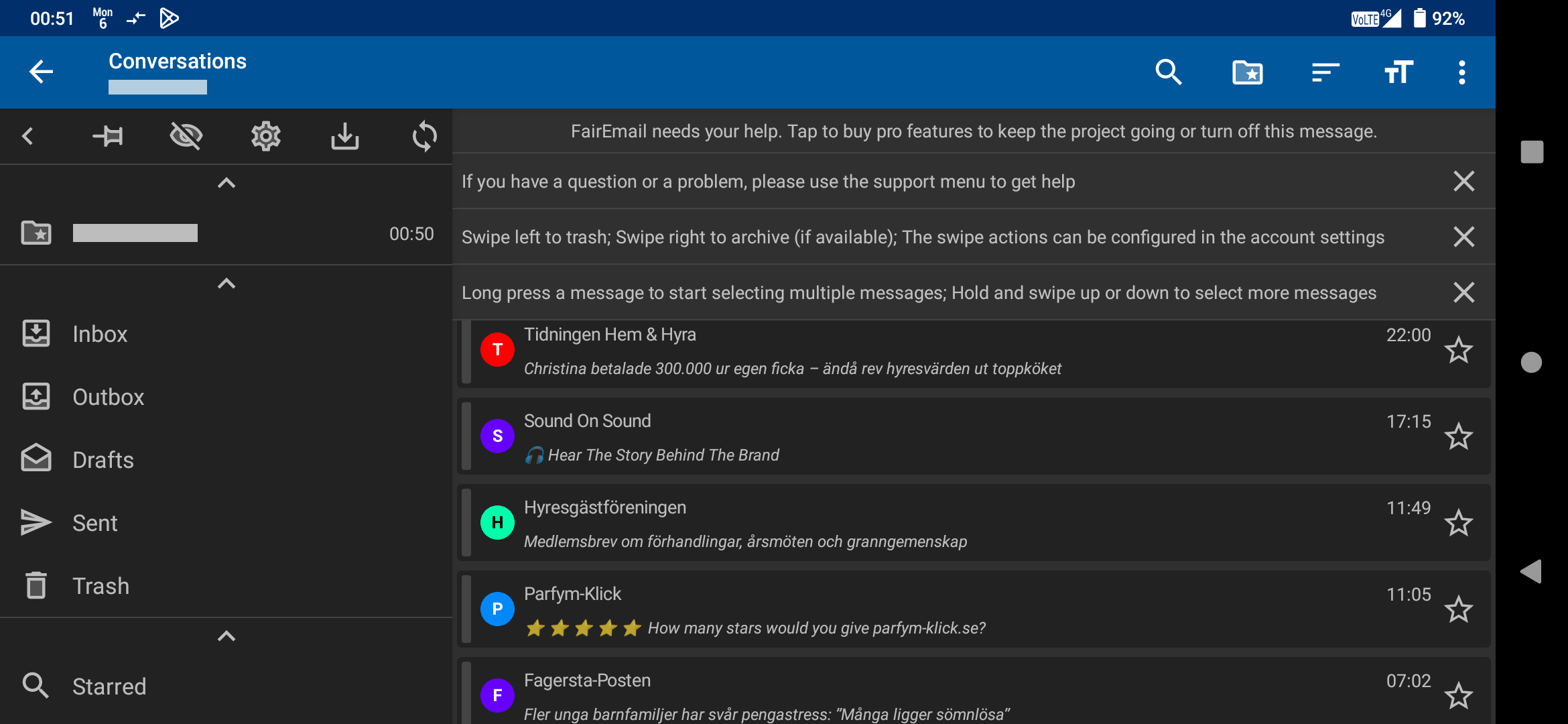Open the sort order menu icon
The image size is (1568, 724).
tap(1325, 72)
